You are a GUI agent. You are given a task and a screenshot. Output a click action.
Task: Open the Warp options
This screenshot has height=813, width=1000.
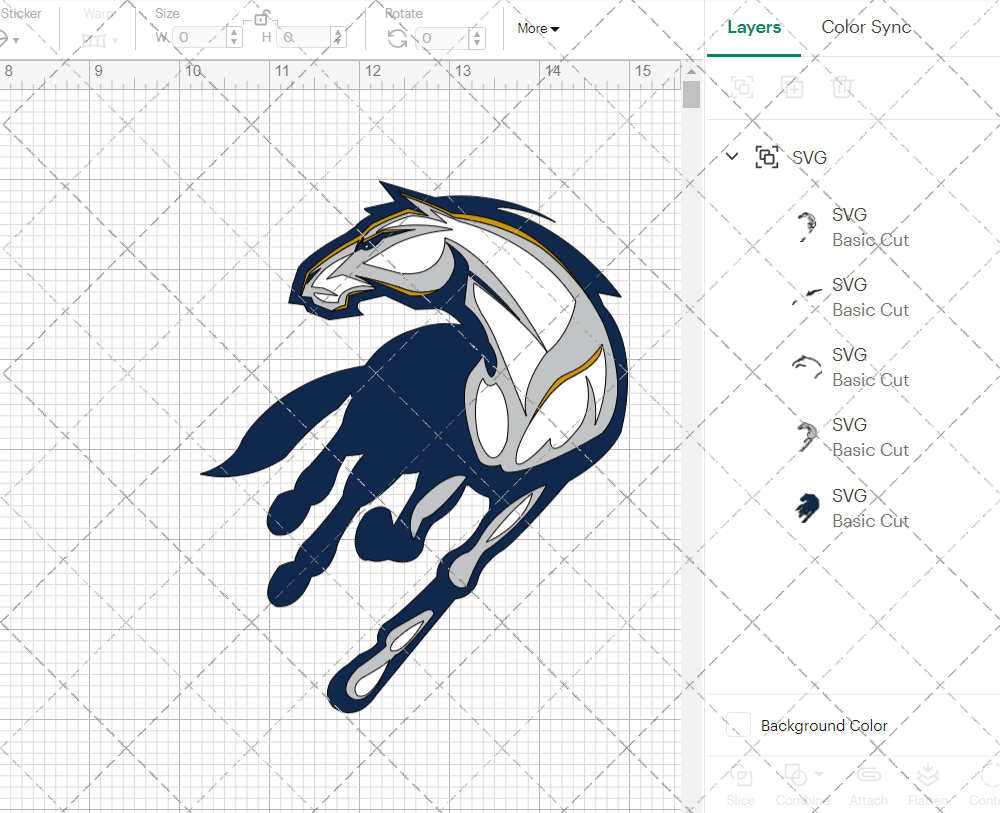click(x=96, y=39)
